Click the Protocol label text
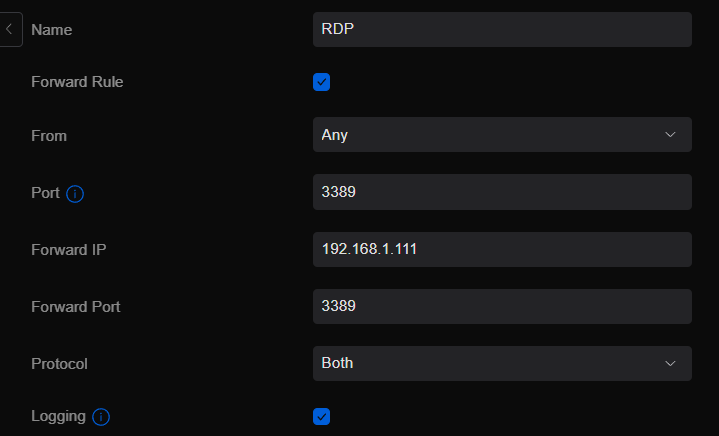 59,364
